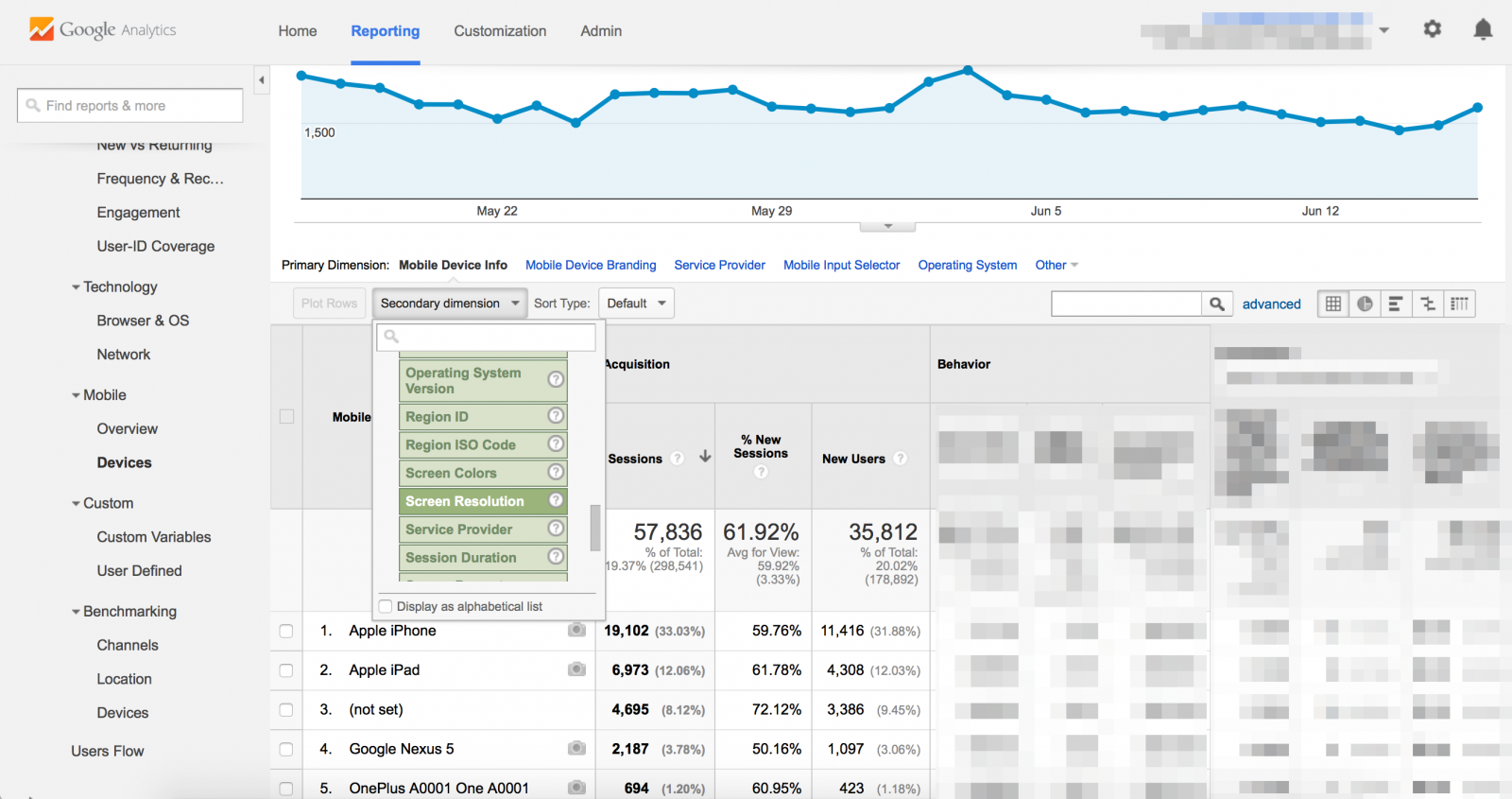Collapse the Mobile section
This screenshot has width=1512, height=799.
pos(77,395)
